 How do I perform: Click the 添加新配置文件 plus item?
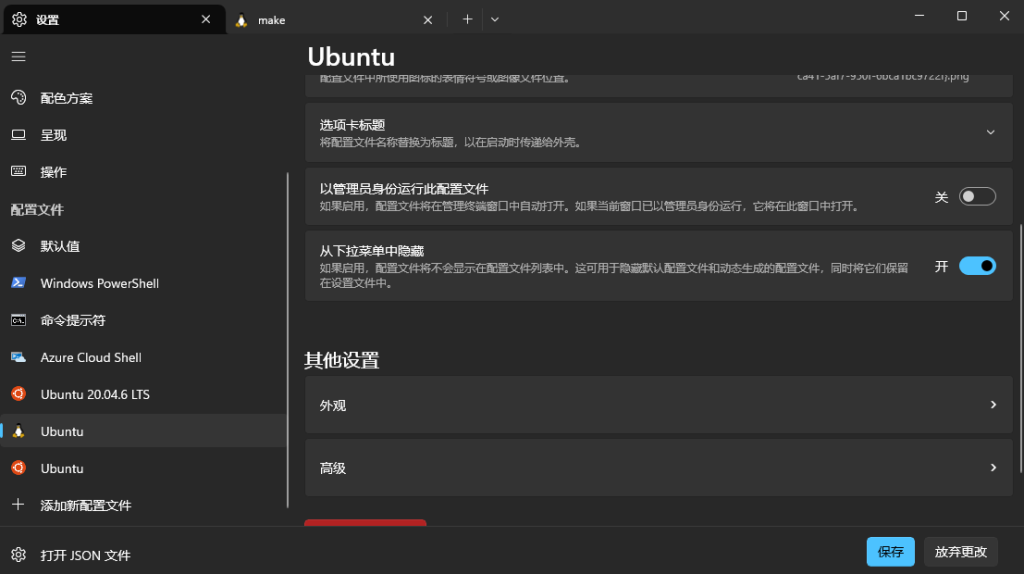coord(85,505)
